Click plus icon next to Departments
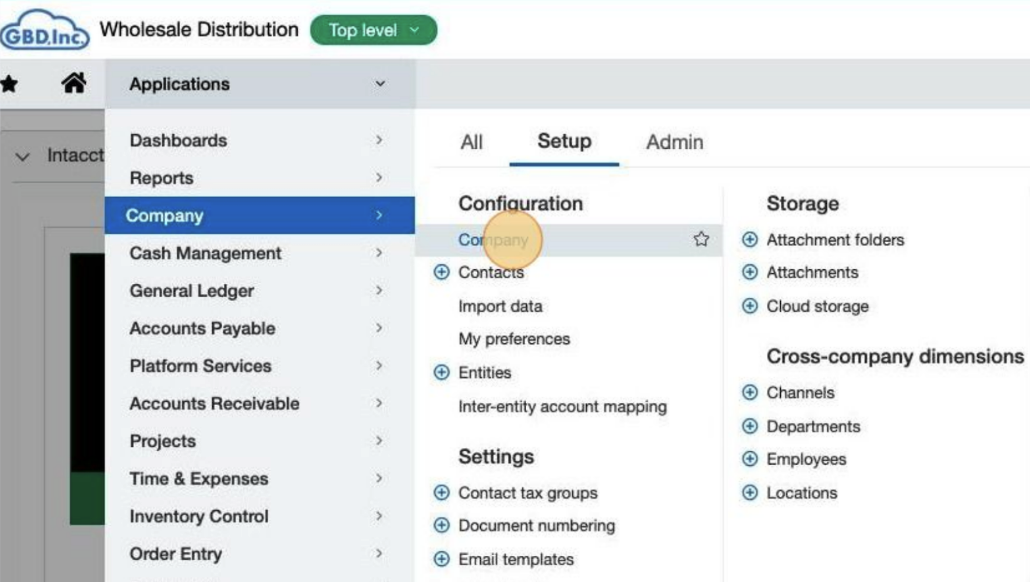 (x=750, y=427)
